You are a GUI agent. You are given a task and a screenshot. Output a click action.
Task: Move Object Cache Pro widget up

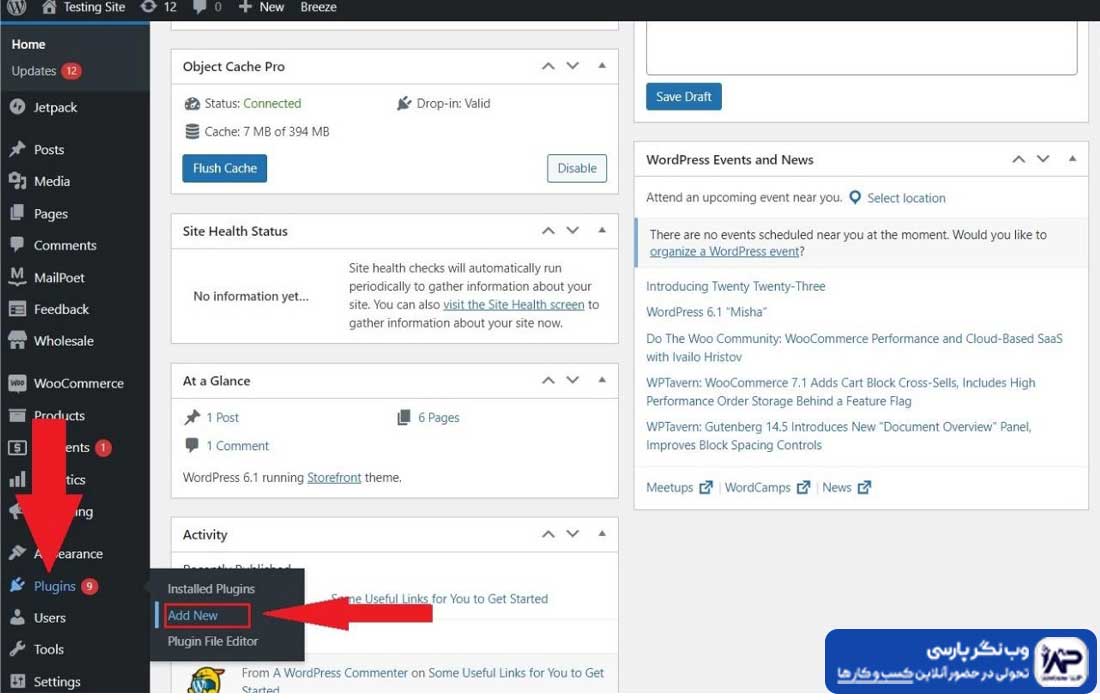(549, 66)
